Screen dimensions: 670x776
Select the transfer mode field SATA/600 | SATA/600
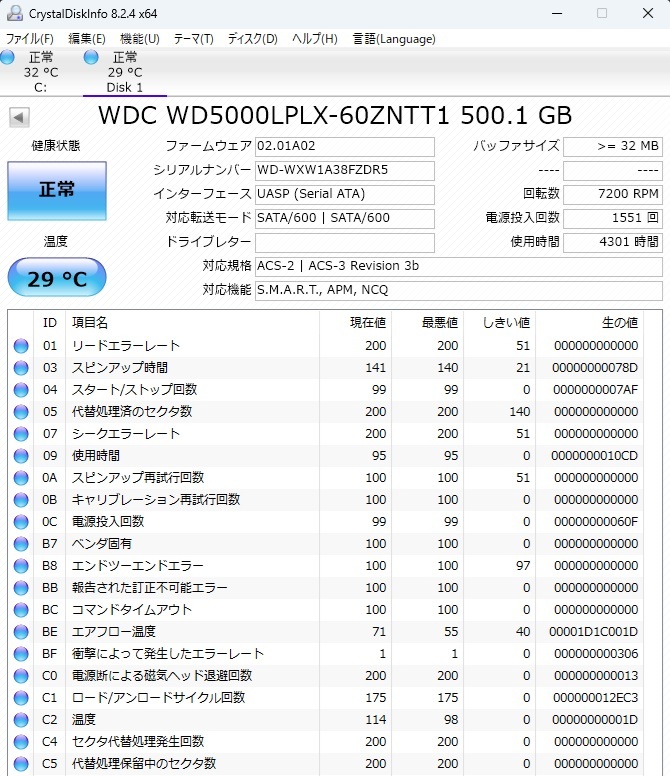point(345,218)
